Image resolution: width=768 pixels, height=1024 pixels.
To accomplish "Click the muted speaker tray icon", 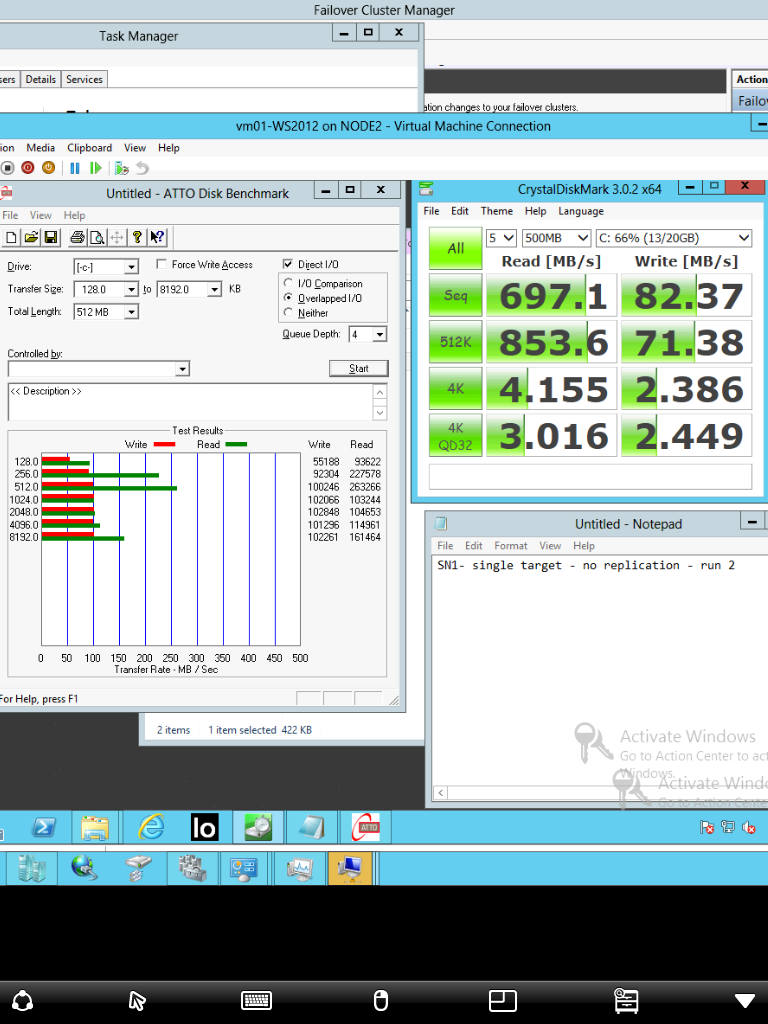I will click(x=748, y=827).
